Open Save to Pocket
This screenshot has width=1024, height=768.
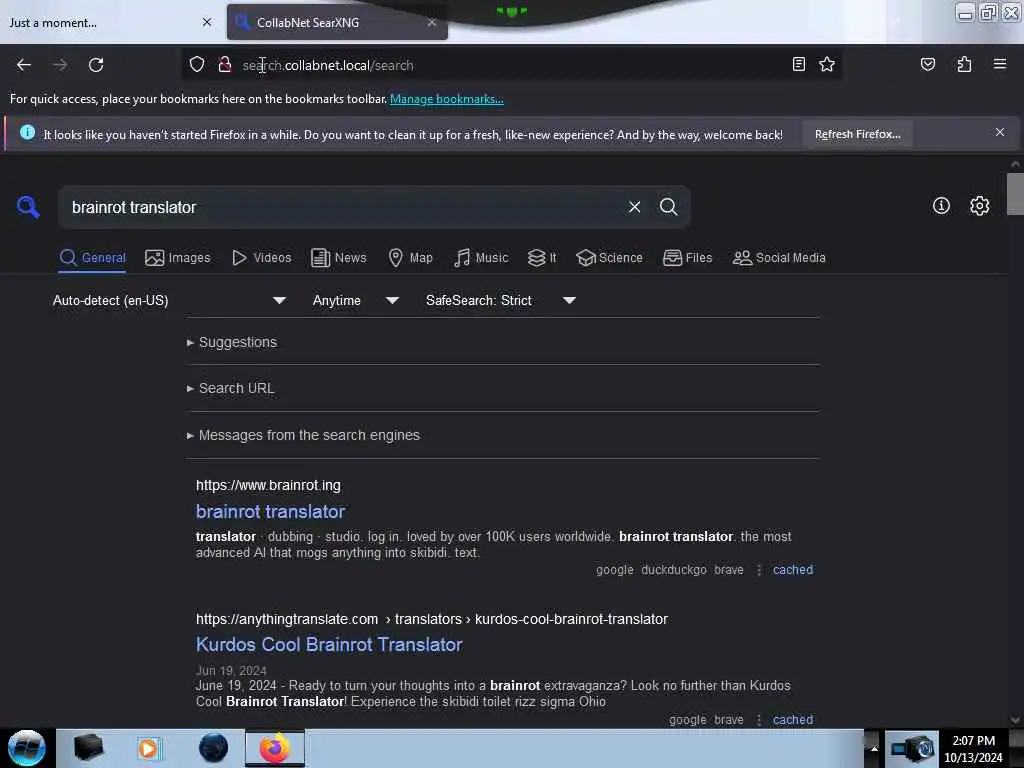pos(927,64)
